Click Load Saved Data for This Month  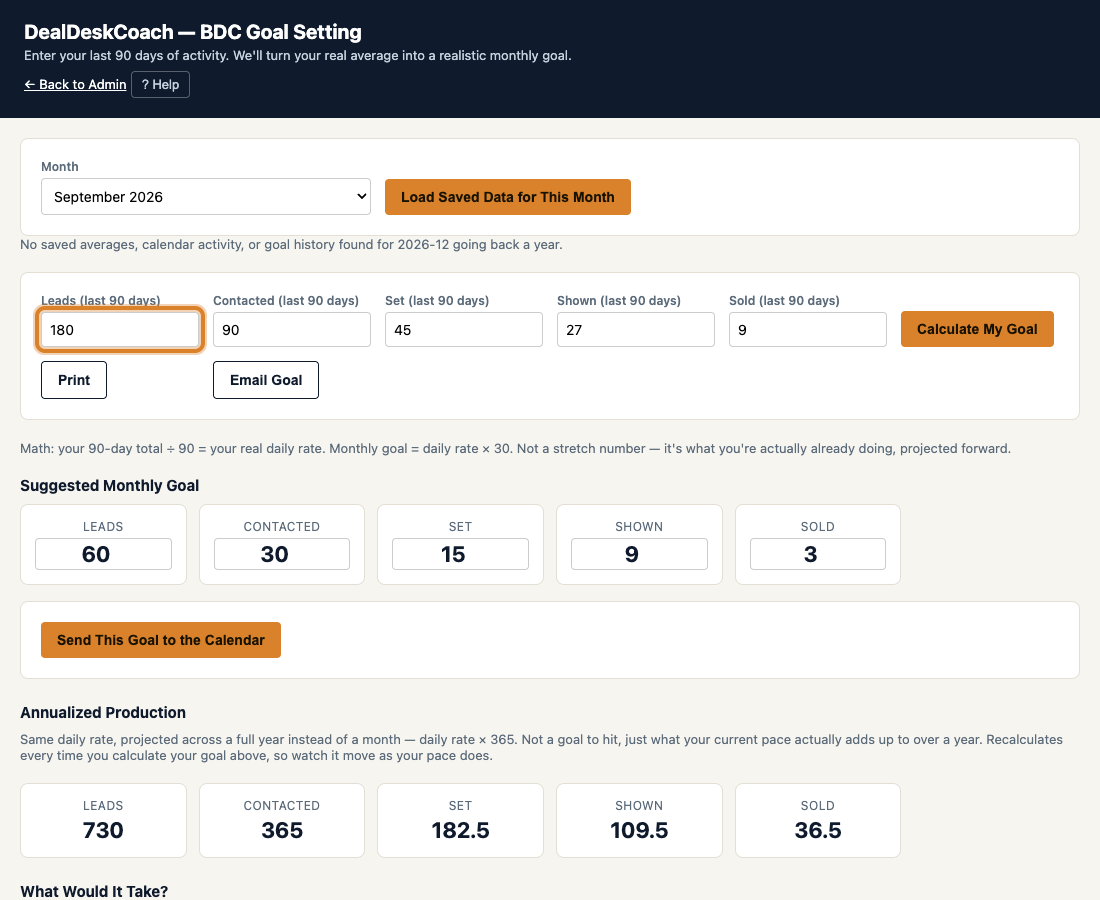click(507, 197)
